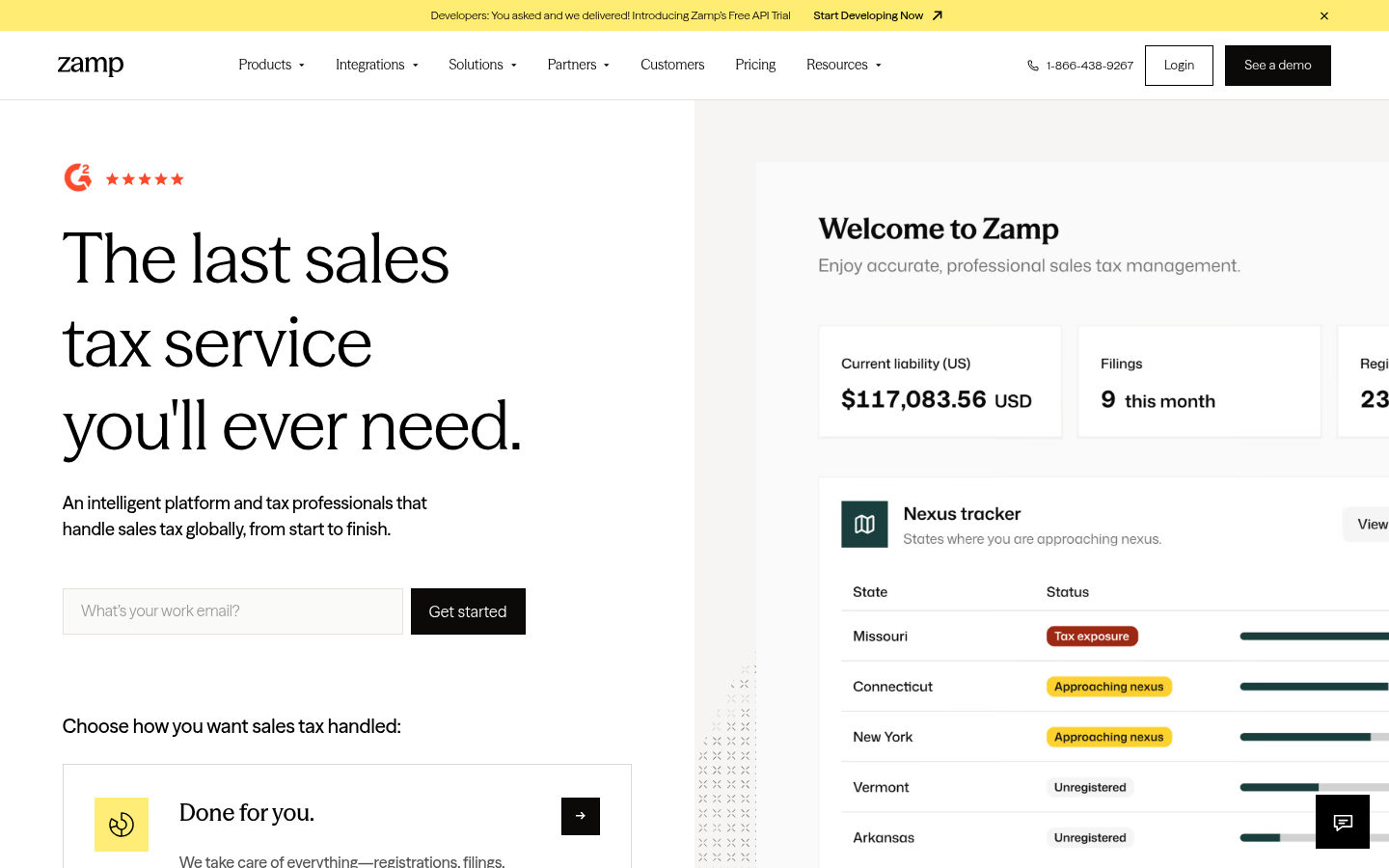Open the live chat widget icon

click(1343, 822)
